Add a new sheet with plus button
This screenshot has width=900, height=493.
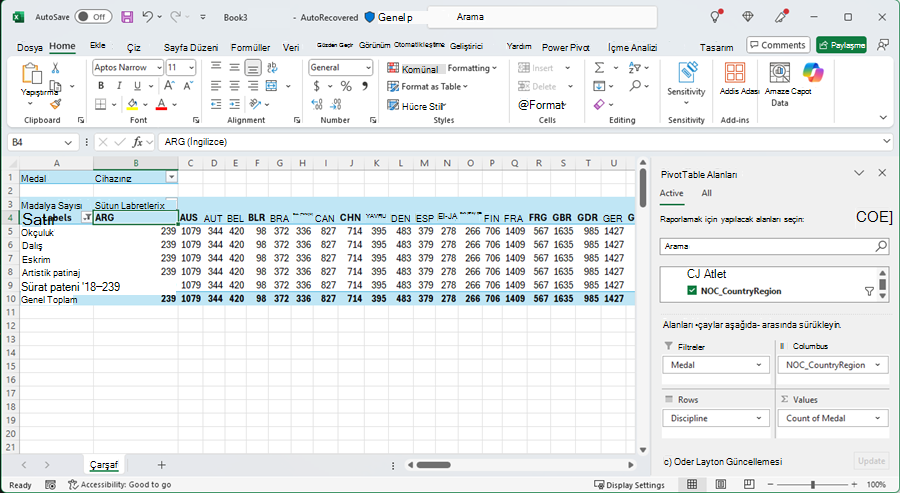(x=161, y=465)
